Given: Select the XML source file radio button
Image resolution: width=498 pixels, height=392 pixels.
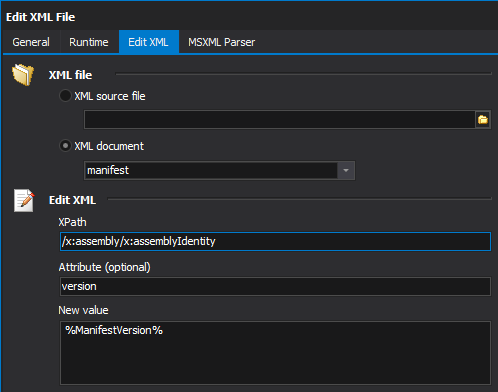Looking at the screenshot, I should pyautogui.click(x=65, y=96).
